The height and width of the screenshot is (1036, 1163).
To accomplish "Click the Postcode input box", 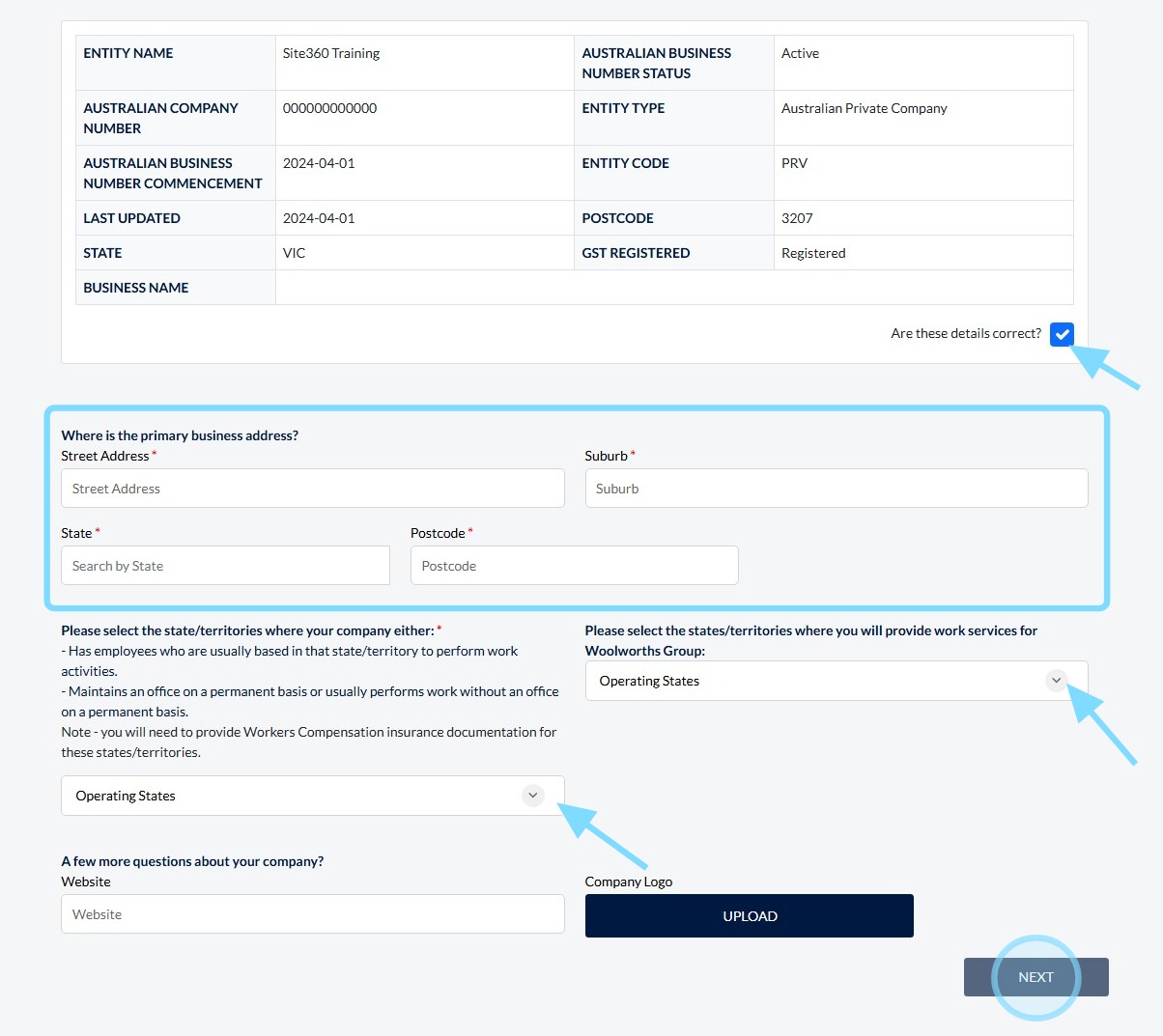I will [x=575, y=566].
